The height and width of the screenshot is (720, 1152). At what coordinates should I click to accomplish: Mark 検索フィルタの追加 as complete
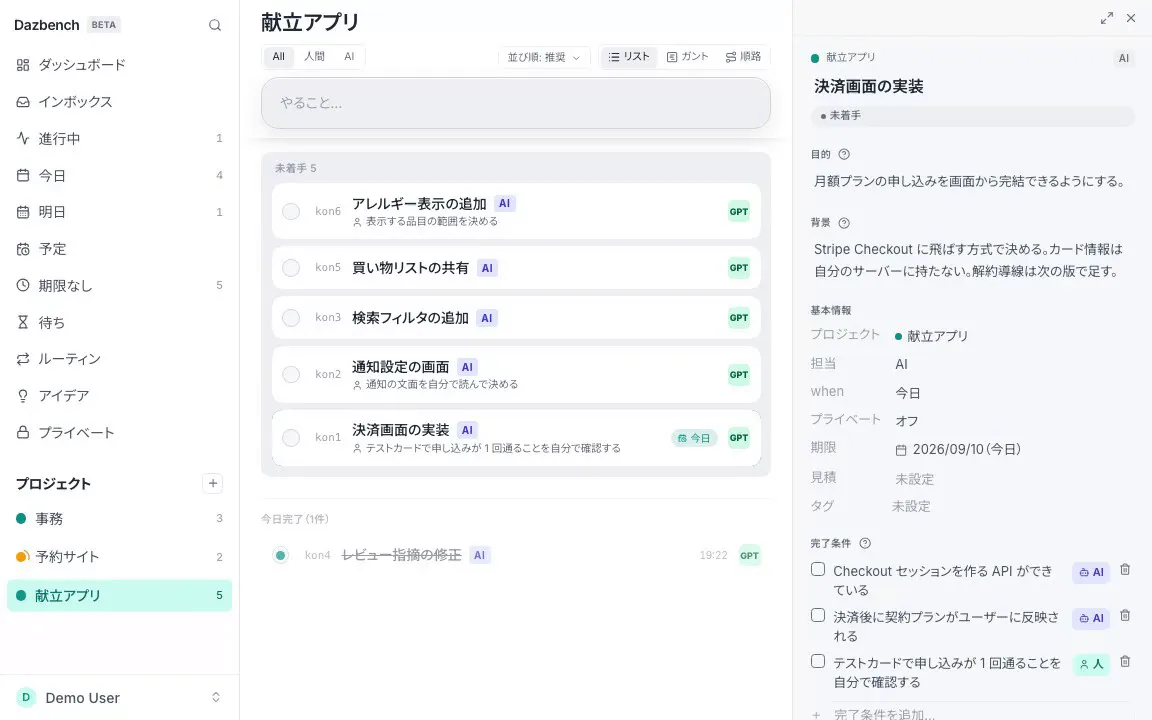(x=291, y=317)
